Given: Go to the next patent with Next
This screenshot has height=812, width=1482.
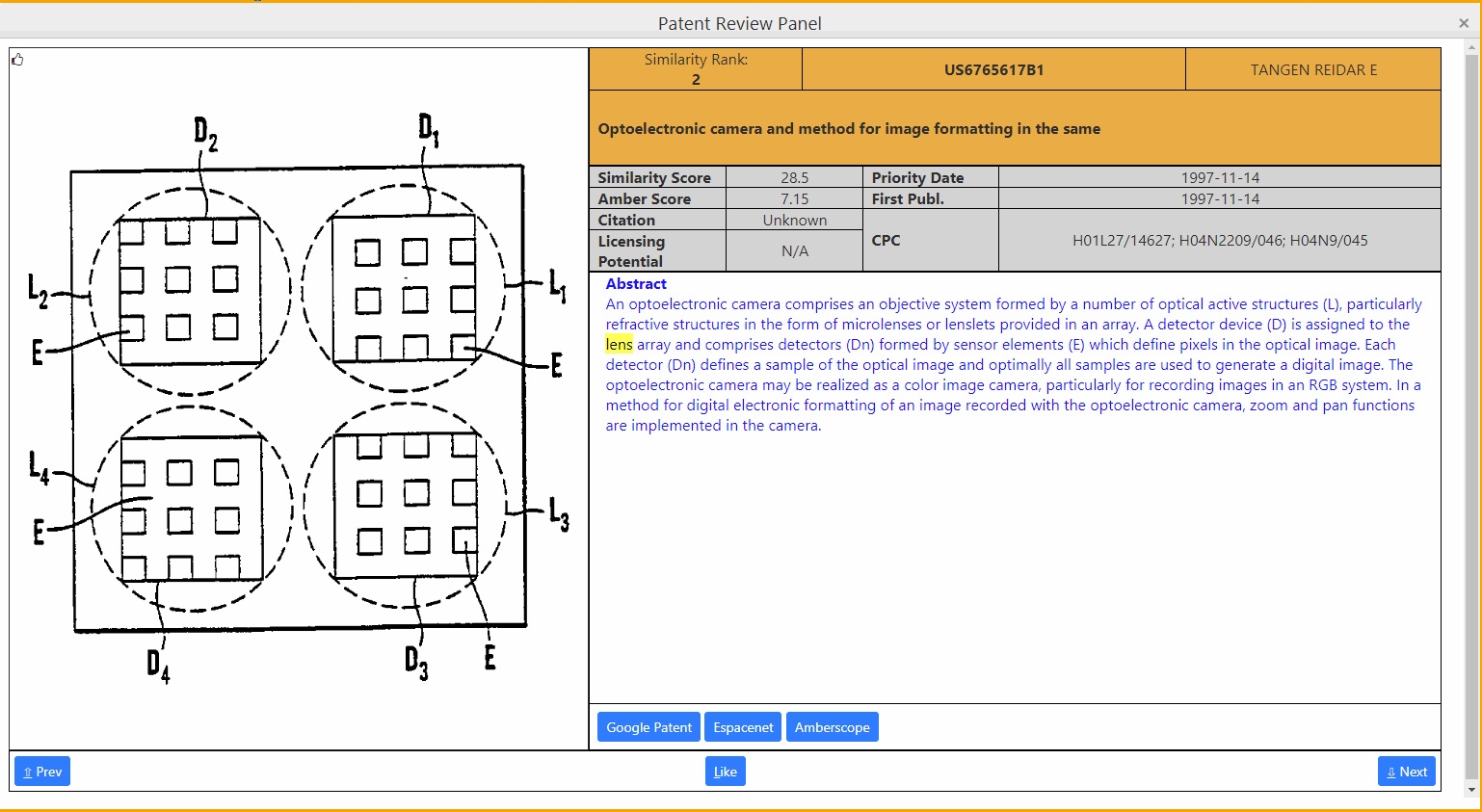Looking at the screenshot, I should click(x=1407, y=772).
